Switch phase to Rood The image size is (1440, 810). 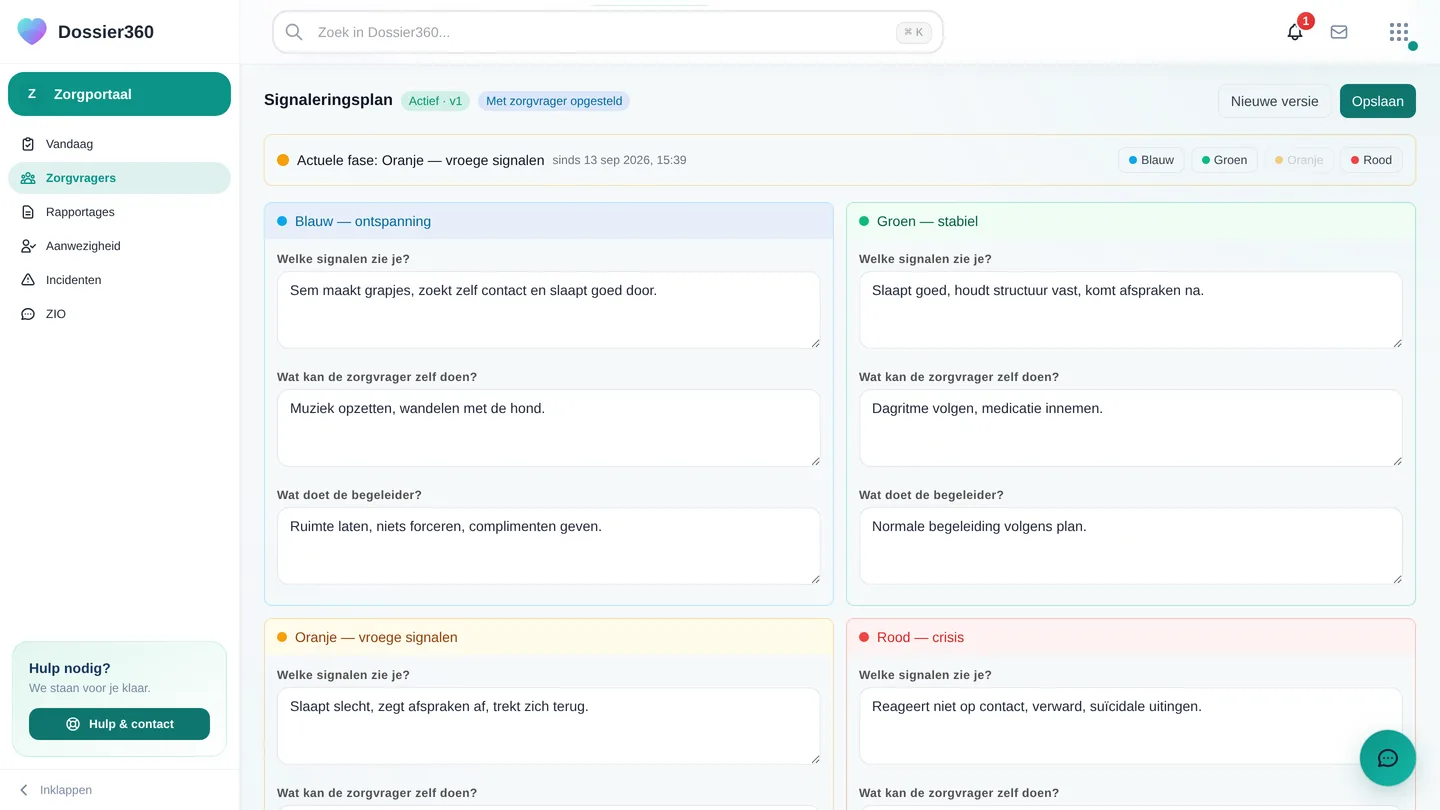[1371, 160]
